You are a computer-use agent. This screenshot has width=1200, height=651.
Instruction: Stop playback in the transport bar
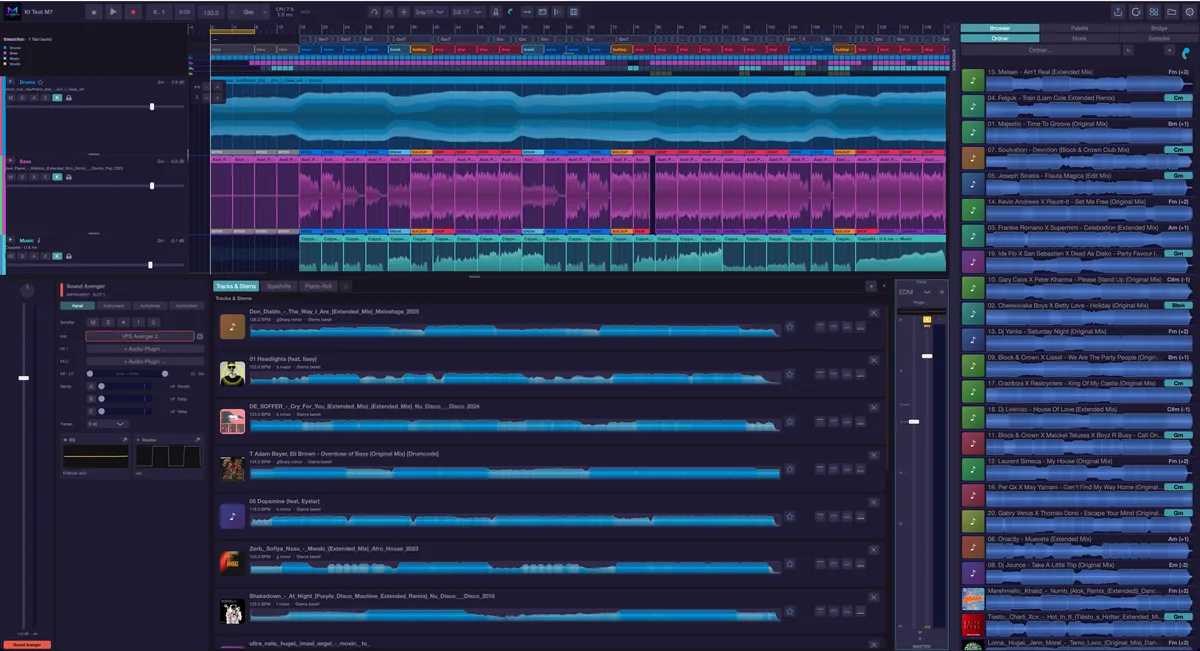coord(93,12)
